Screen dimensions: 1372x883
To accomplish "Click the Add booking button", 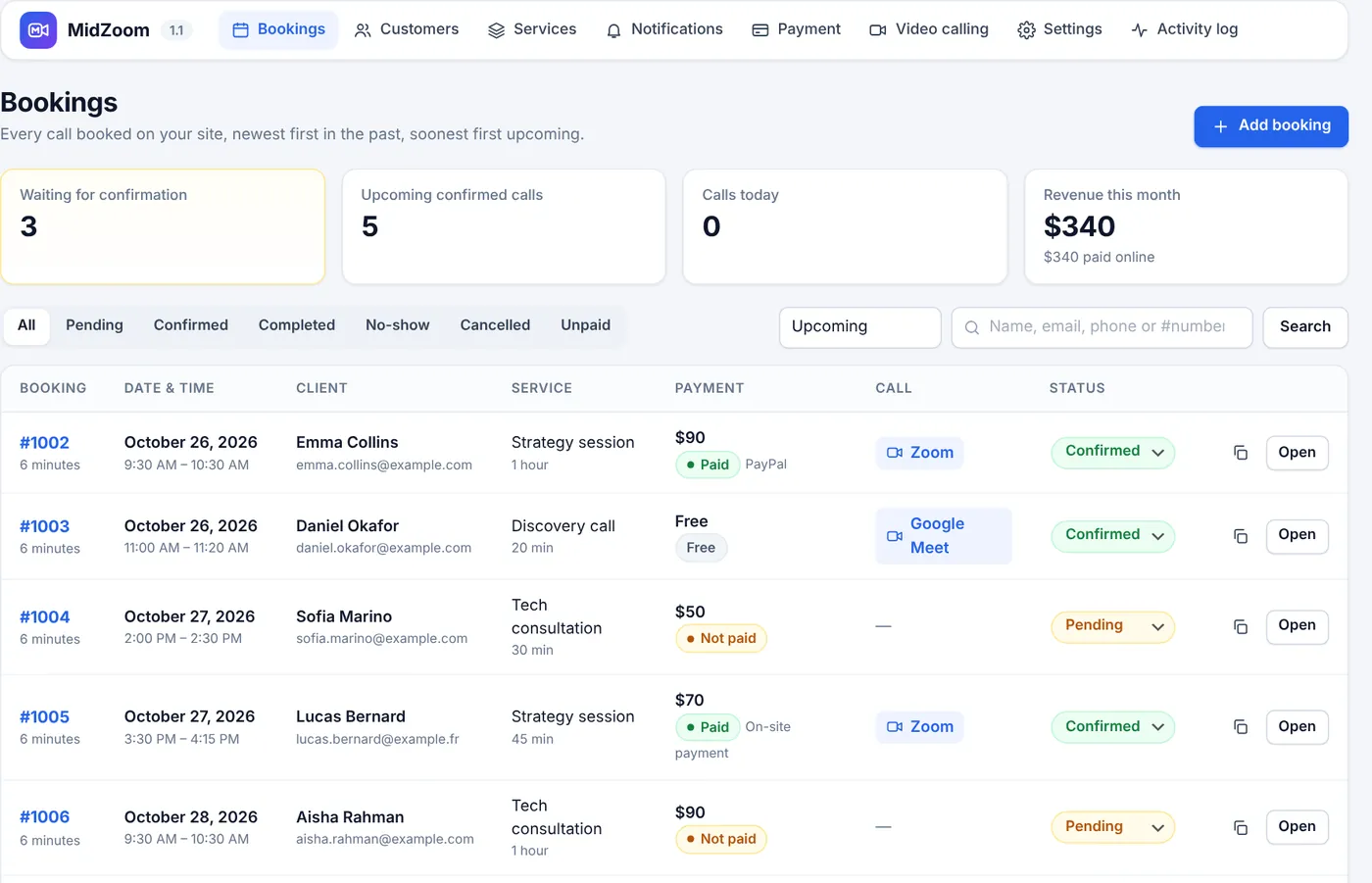I will click(1271, 126).
